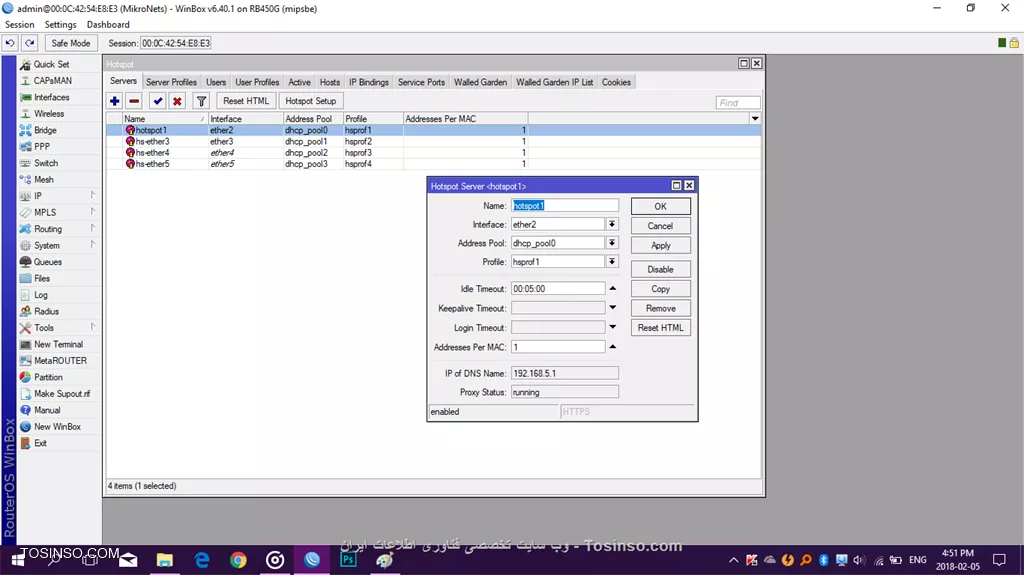Click the Name input field
The height and width of the screenshot is (575, 1024).
[x=565, y=206]
